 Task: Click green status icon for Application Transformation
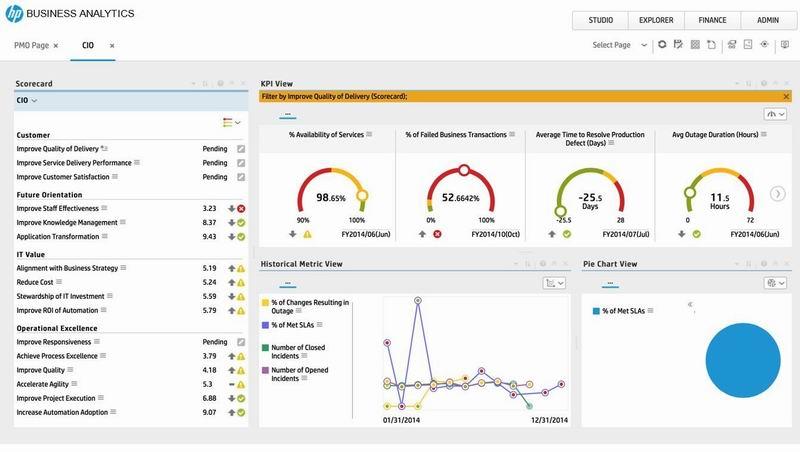(241, 237)
